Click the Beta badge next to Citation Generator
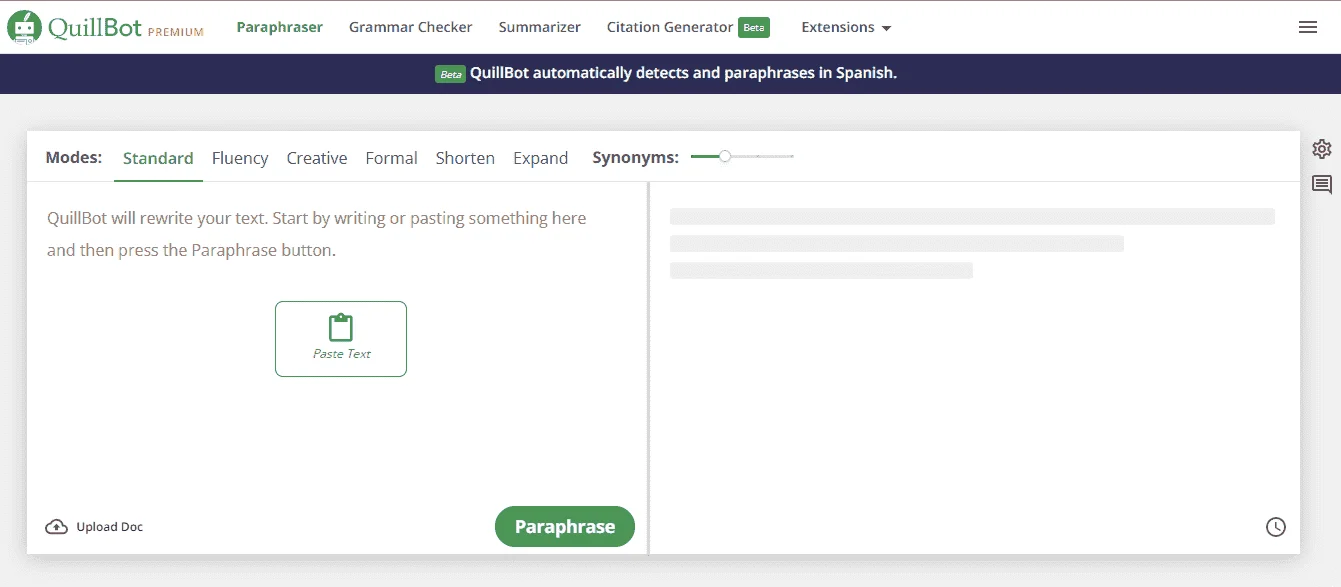1341x587 pixels. click(x=754, y=28)
